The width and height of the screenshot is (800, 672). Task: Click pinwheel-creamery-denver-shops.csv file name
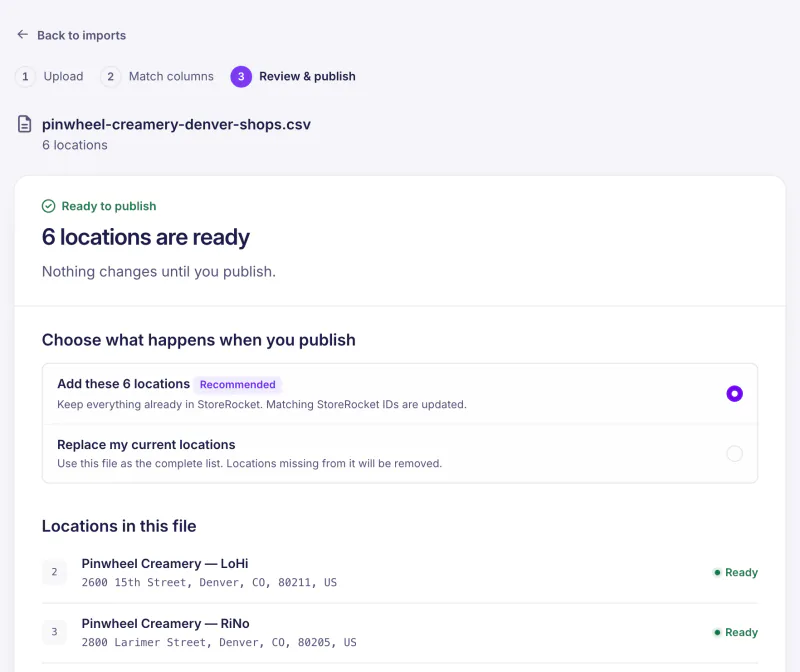point(176,125)
